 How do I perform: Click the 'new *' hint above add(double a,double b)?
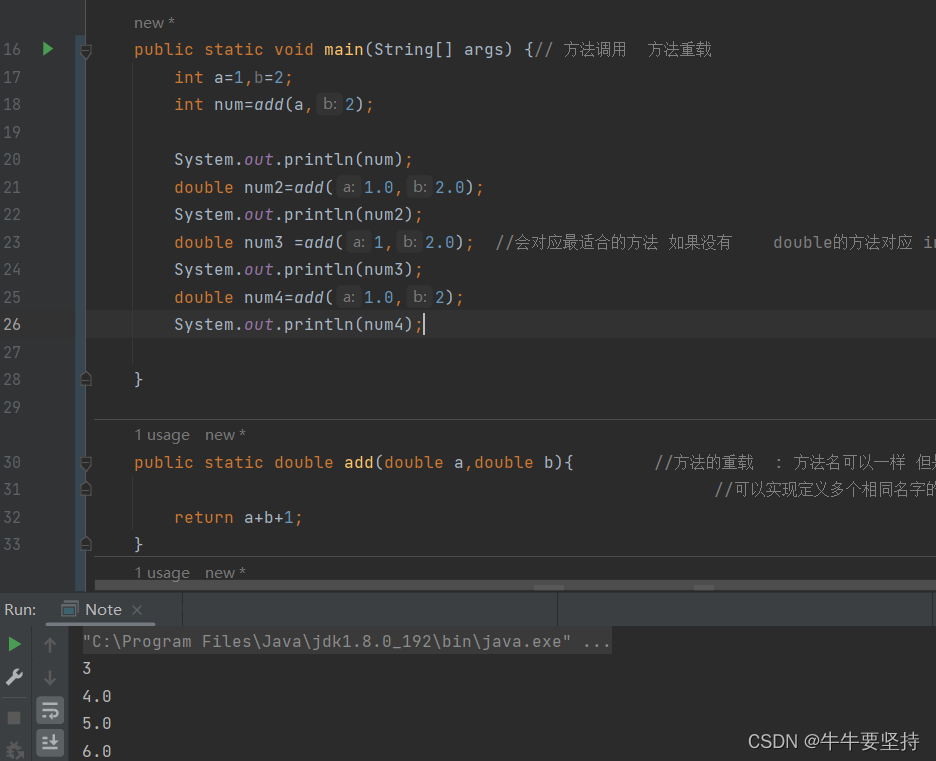pyautogui.click(x=225, y=435)
